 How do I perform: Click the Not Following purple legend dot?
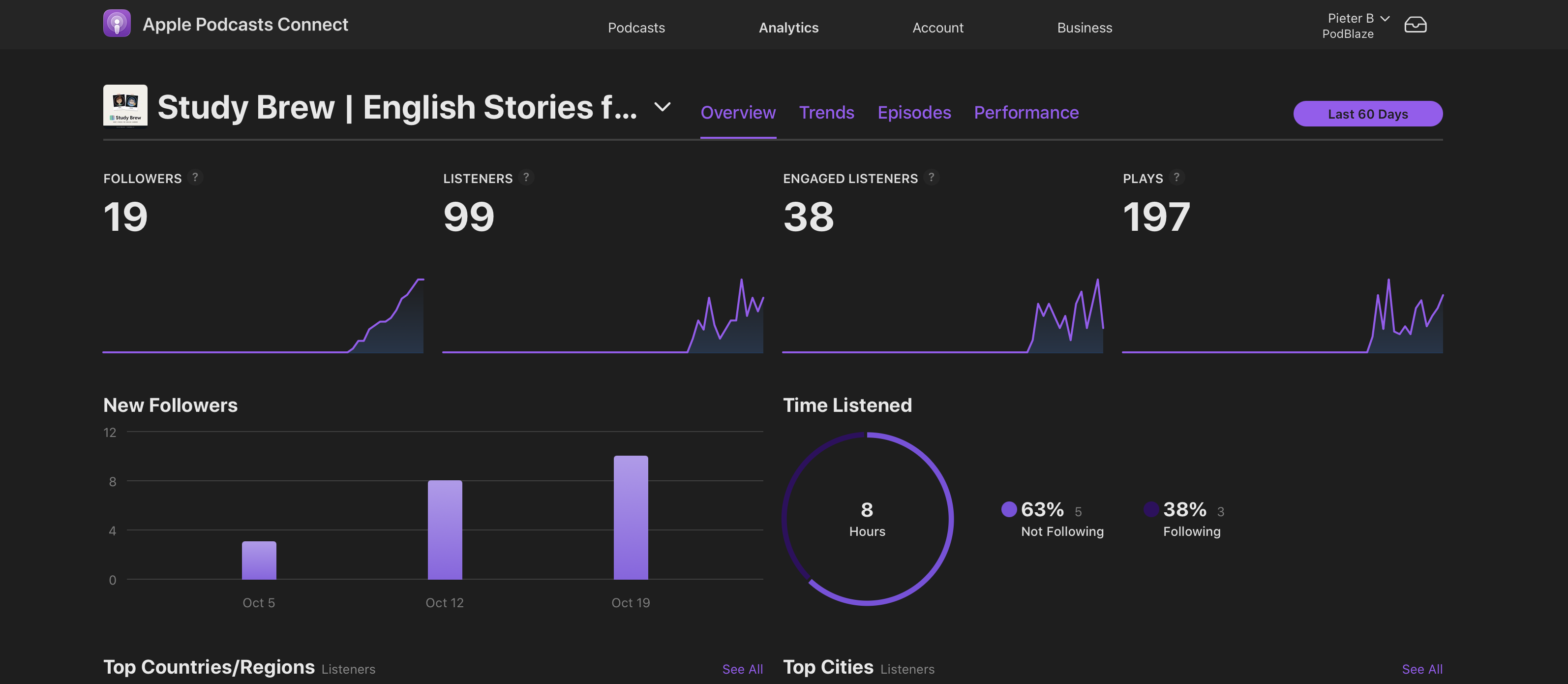pos(1009,509)
